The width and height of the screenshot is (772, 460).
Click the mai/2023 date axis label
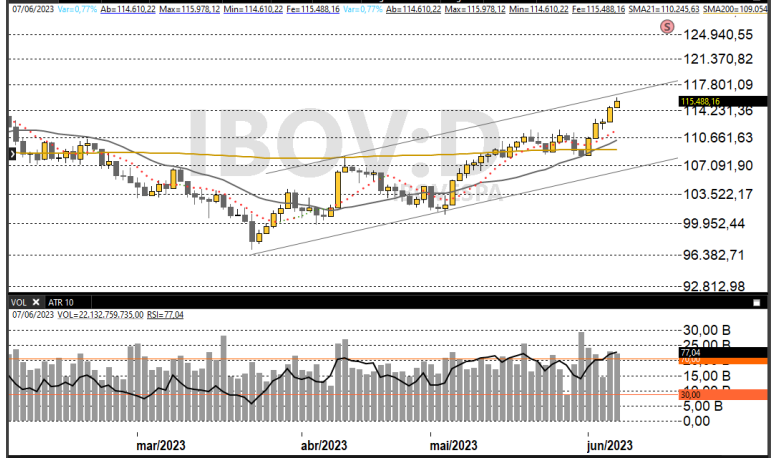(x=453, y=446)
